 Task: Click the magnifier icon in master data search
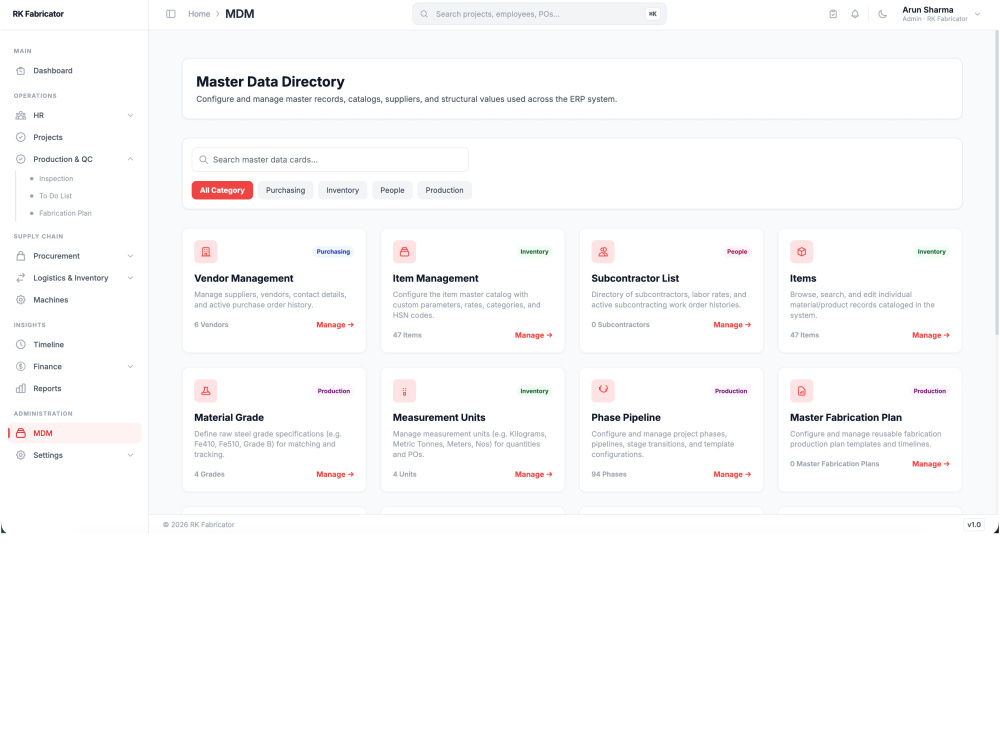203,160
